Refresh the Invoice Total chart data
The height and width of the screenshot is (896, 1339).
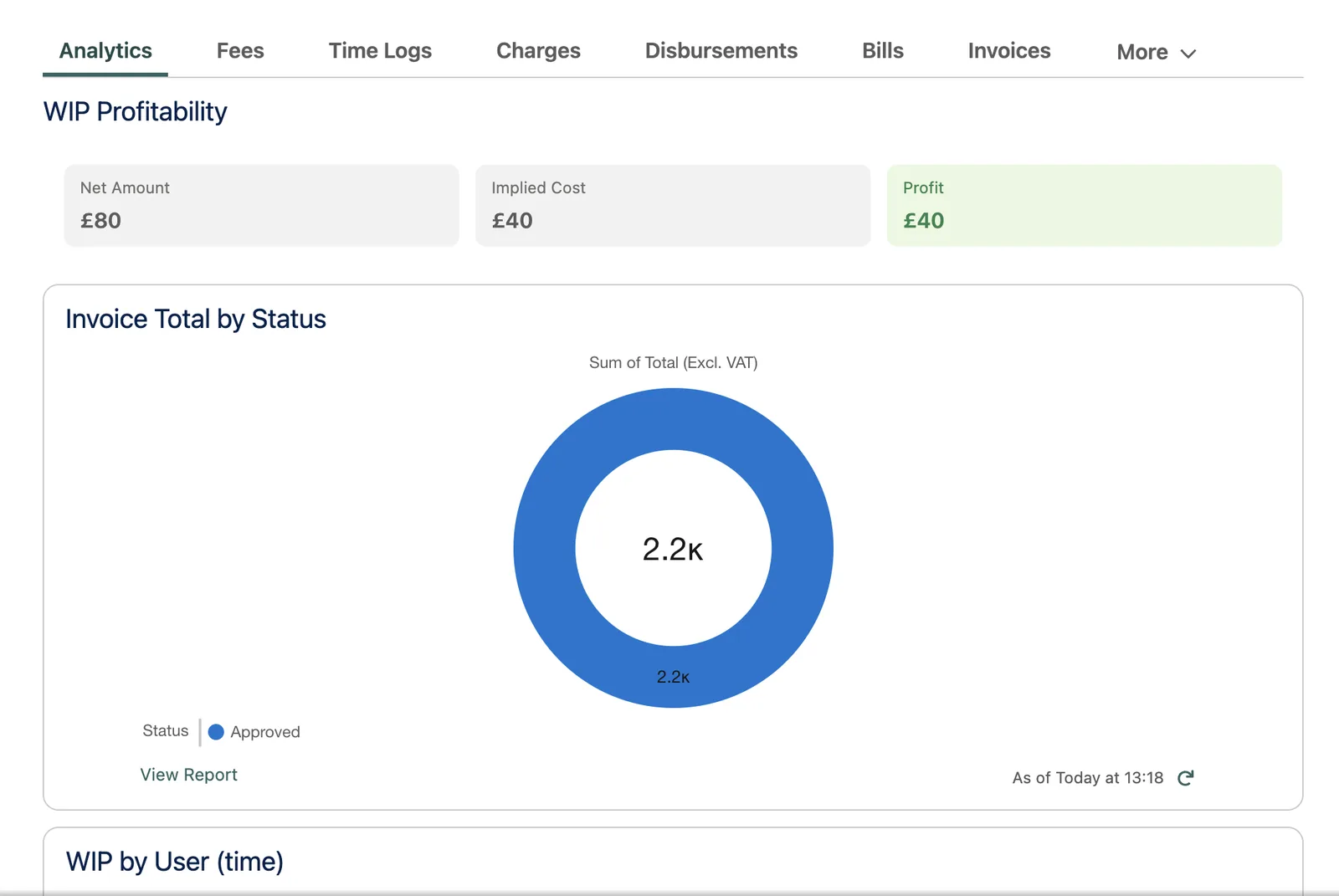click(x=1185, y=778)
